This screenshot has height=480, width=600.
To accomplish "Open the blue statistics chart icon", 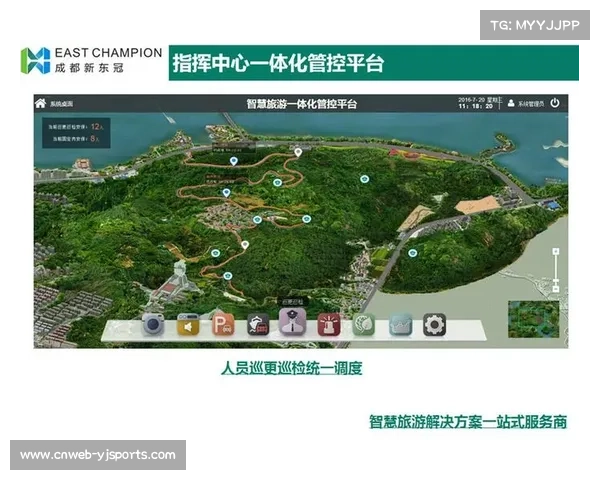I will pos(400,325).
